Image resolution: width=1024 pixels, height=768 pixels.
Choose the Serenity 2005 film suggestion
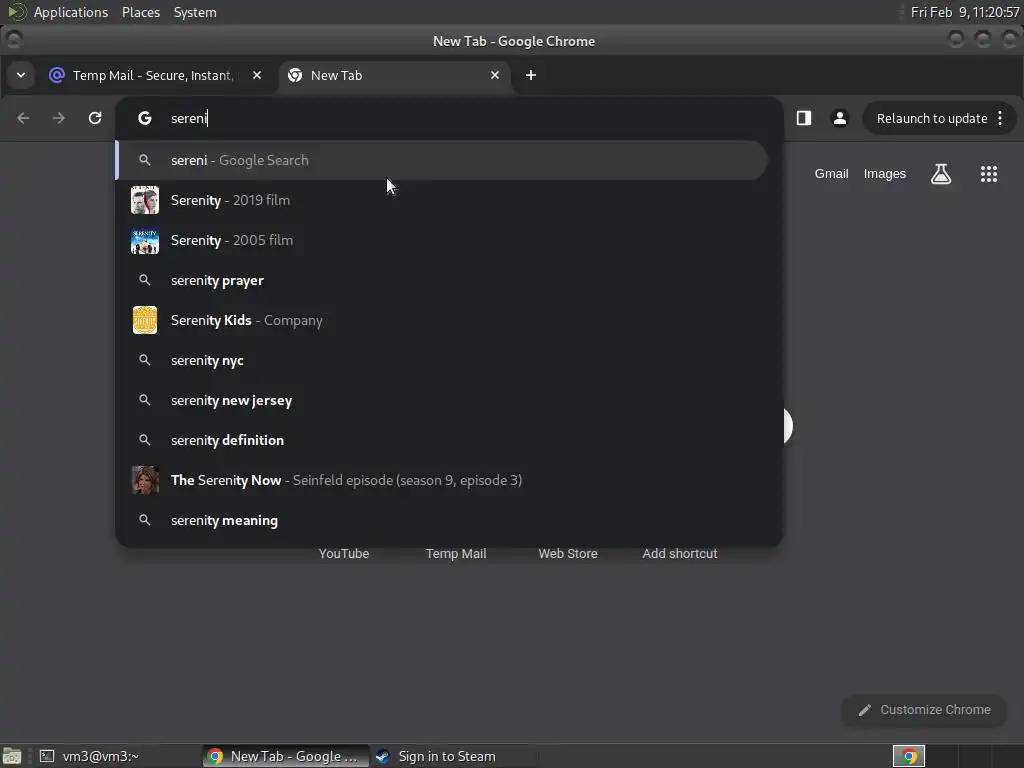(441, 240)
